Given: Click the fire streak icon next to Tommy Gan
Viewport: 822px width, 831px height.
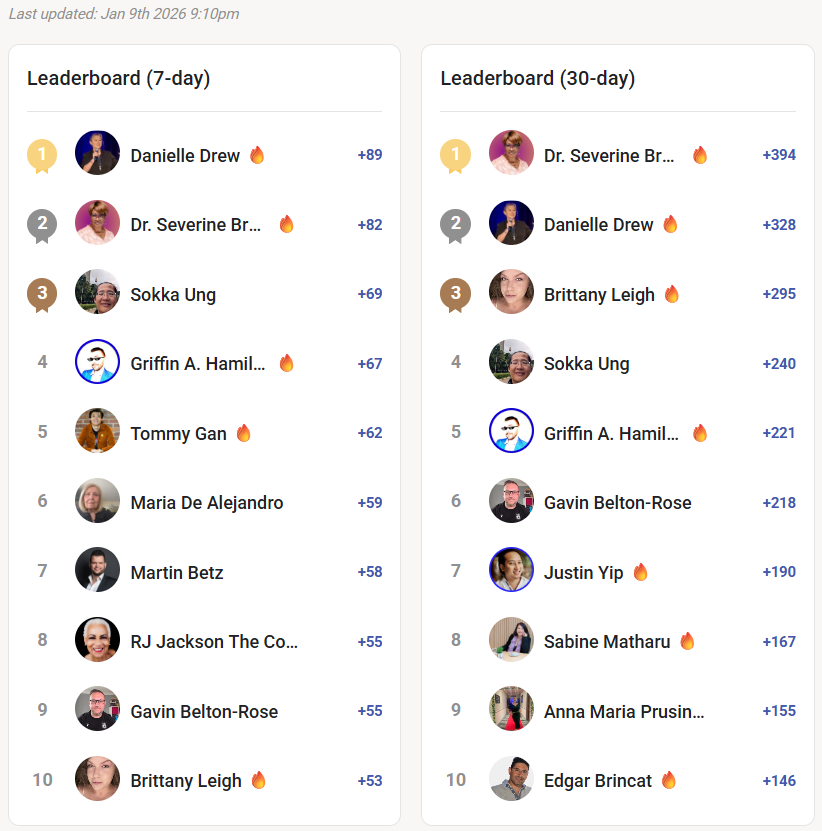Looking at the screenshot, I should (x=244, y=433).
